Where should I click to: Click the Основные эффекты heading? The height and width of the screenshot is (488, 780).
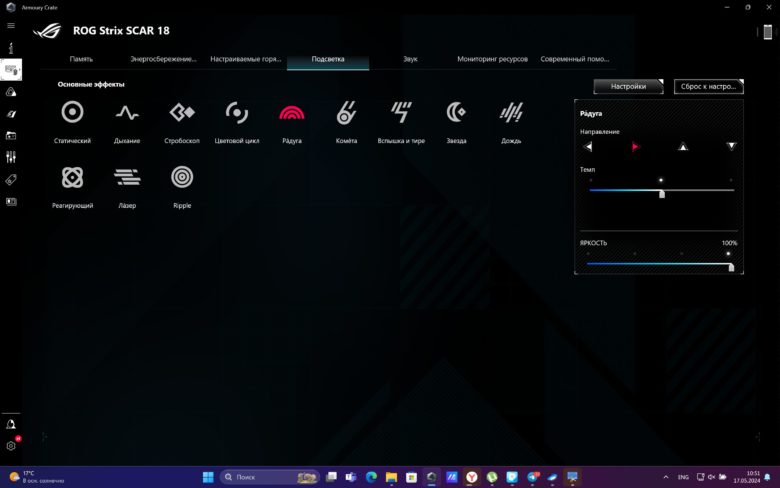pos(91,85)
